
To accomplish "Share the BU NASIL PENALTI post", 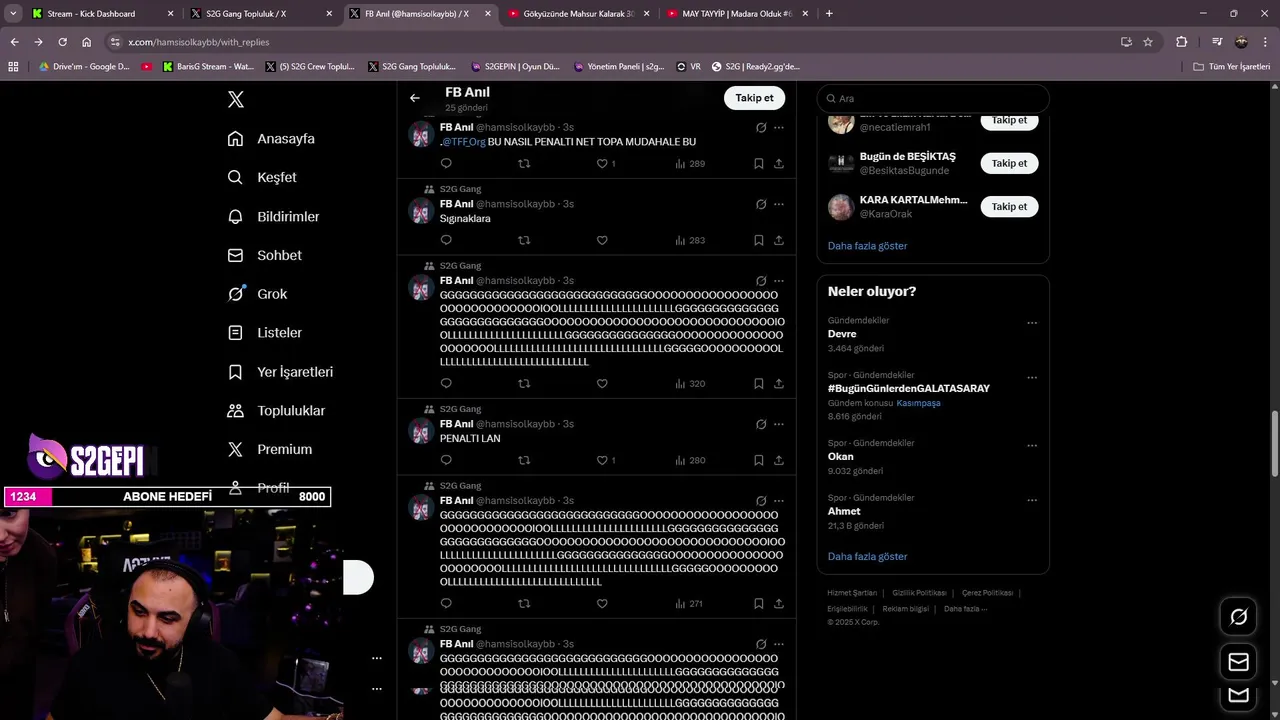I will click(779, 163).
